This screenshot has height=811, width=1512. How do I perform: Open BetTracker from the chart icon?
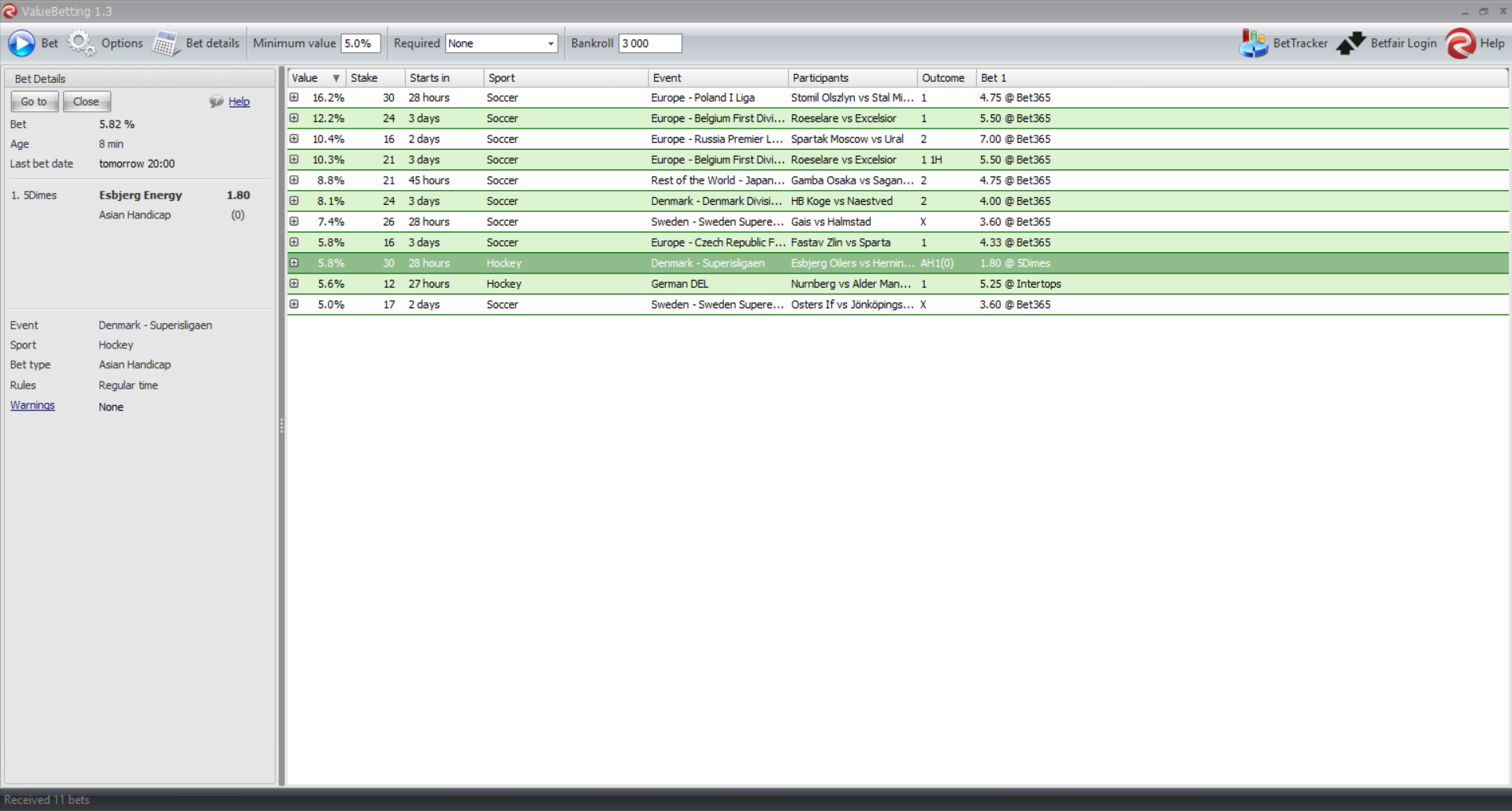[x=1253, y=43]
